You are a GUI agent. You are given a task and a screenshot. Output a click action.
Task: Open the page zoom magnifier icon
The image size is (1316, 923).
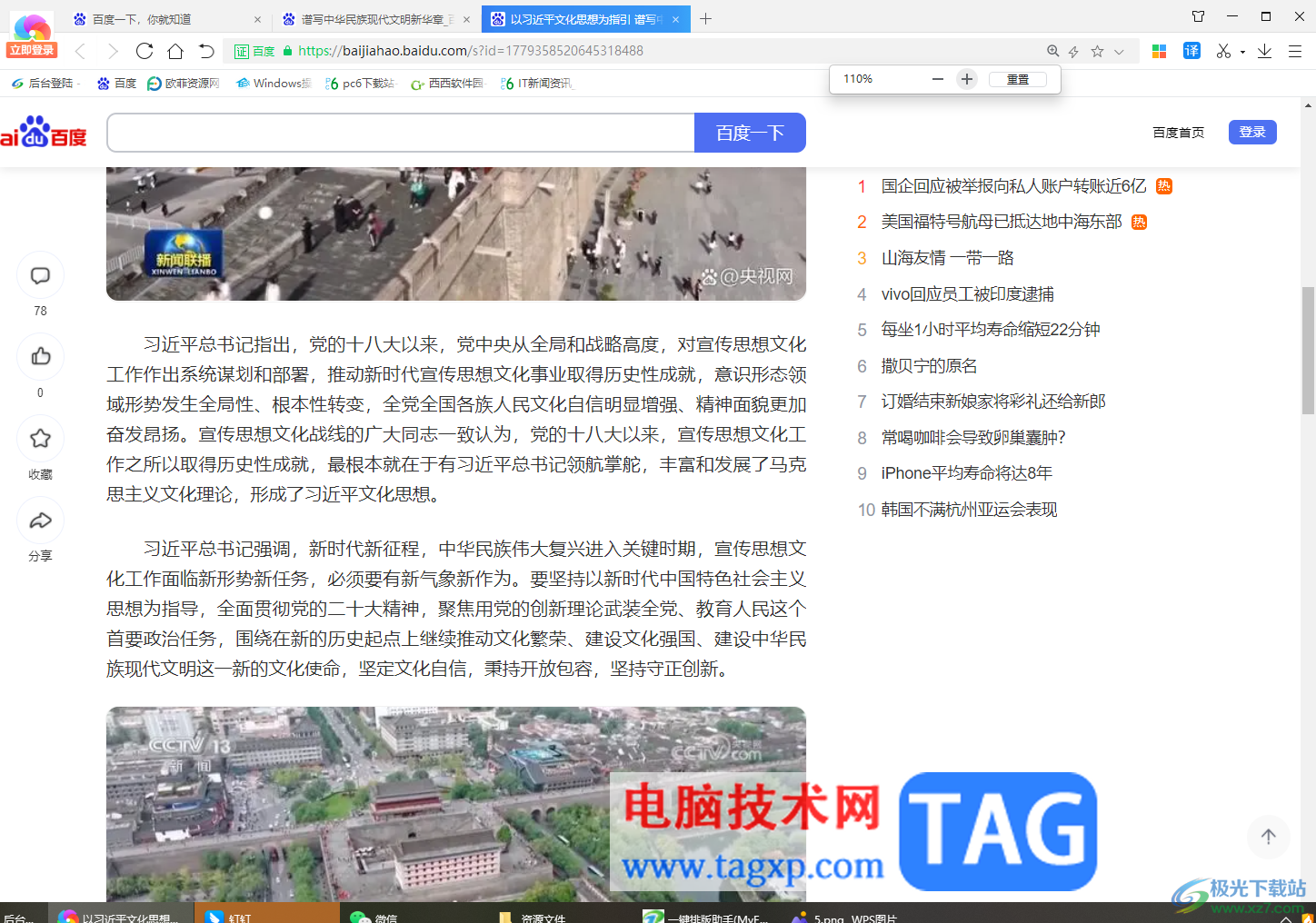(x=1052, y=52)
